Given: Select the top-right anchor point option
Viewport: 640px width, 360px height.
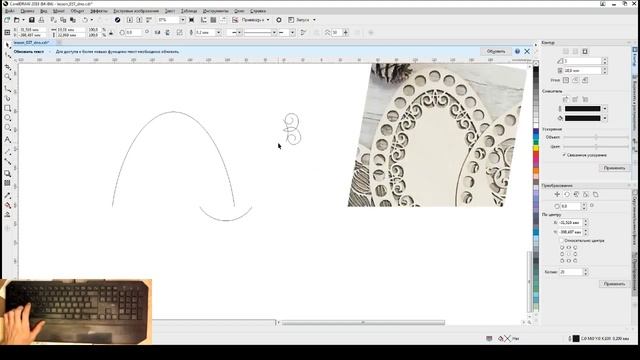Looking at the screenshot, I should click(575, 248).
